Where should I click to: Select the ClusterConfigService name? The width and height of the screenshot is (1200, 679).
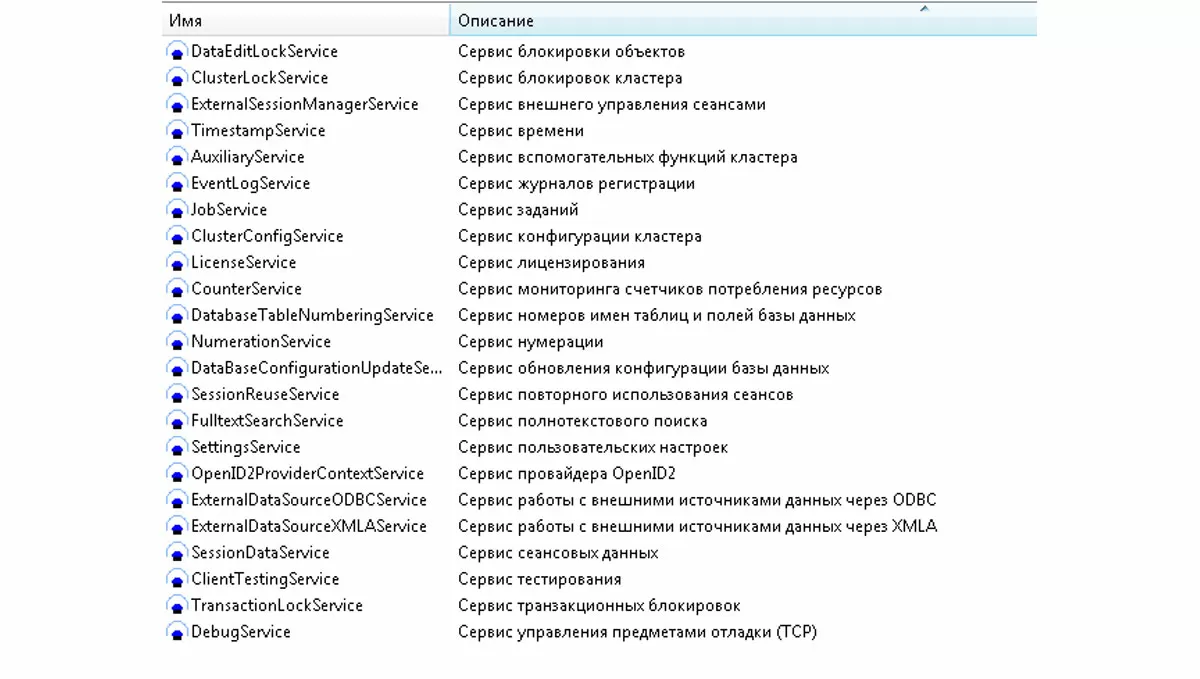(x=267, y=236)
